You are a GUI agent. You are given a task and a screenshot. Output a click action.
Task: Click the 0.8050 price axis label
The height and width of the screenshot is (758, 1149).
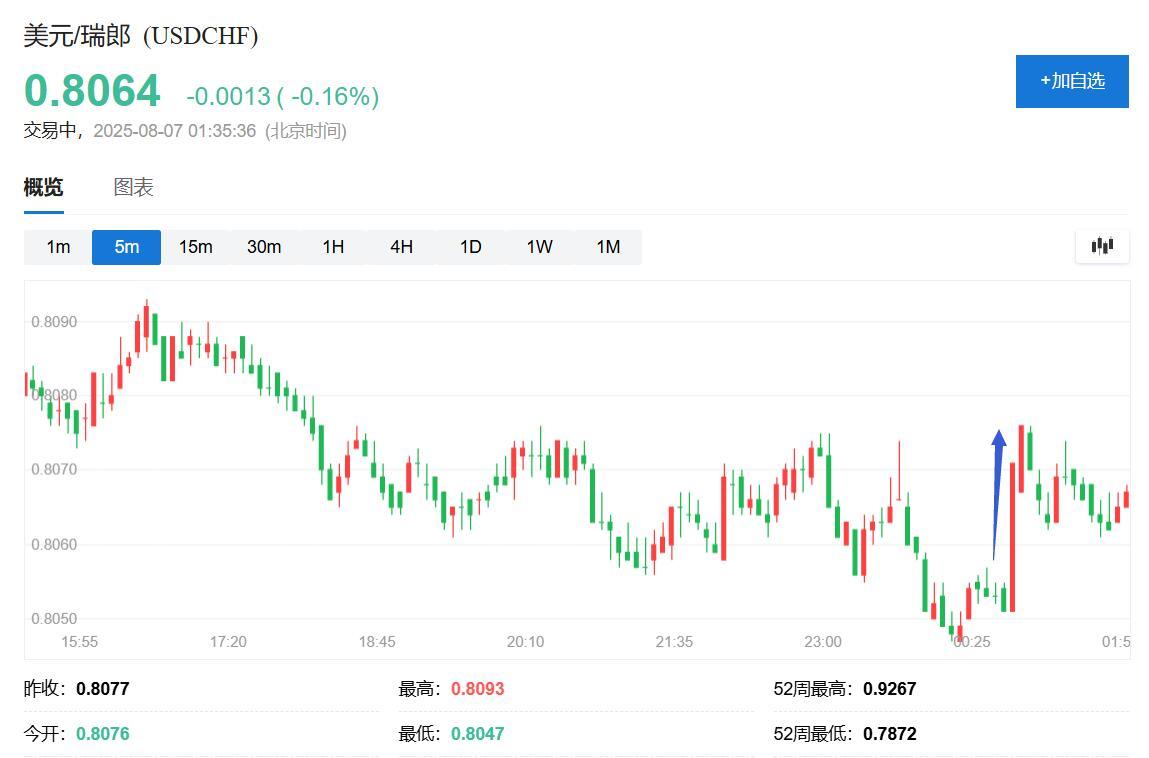coord(54,619)
